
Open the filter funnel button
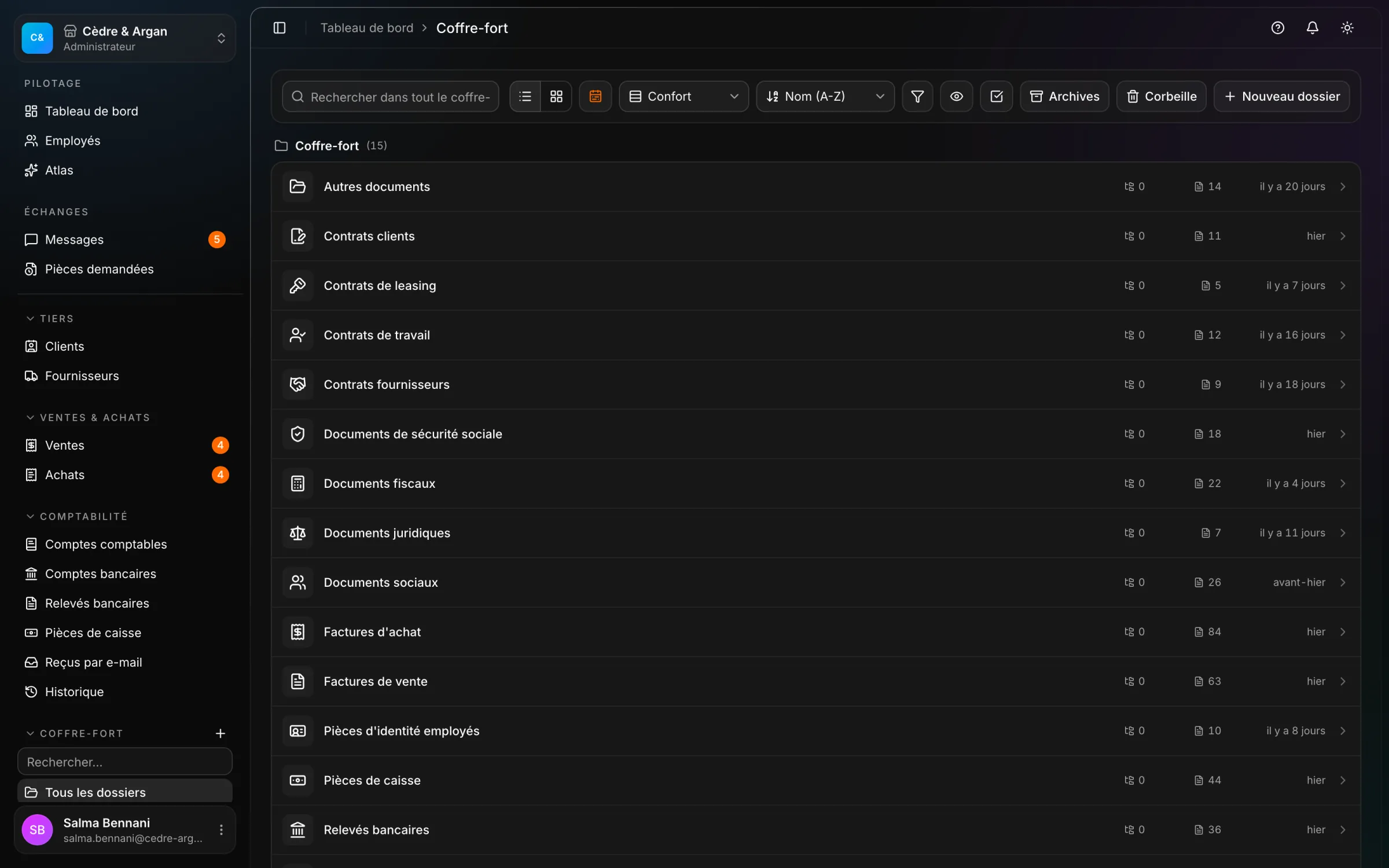pos(917,96)
